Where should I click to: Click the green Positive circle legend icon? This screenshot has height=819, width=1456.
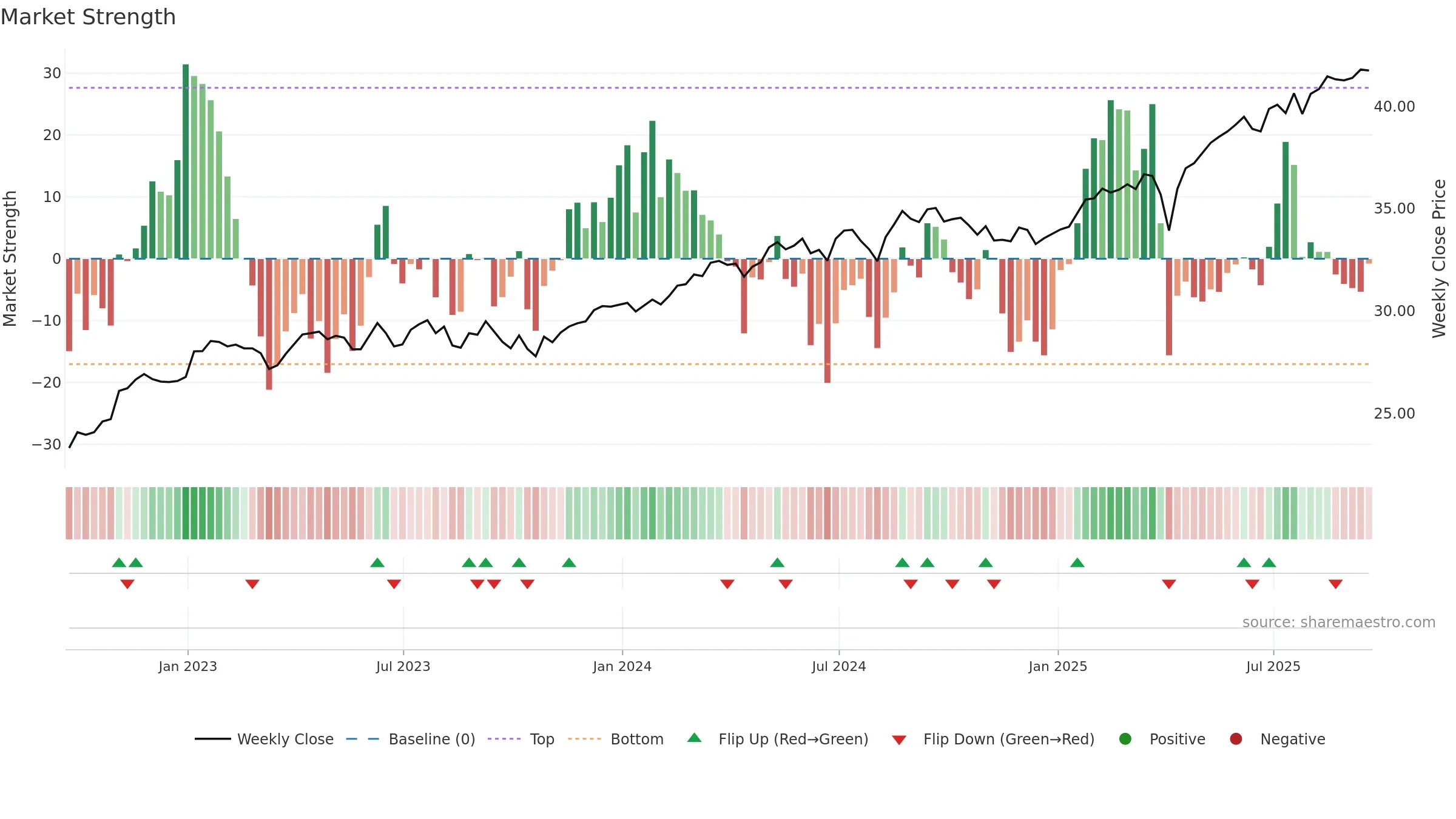pos(1125,739)
